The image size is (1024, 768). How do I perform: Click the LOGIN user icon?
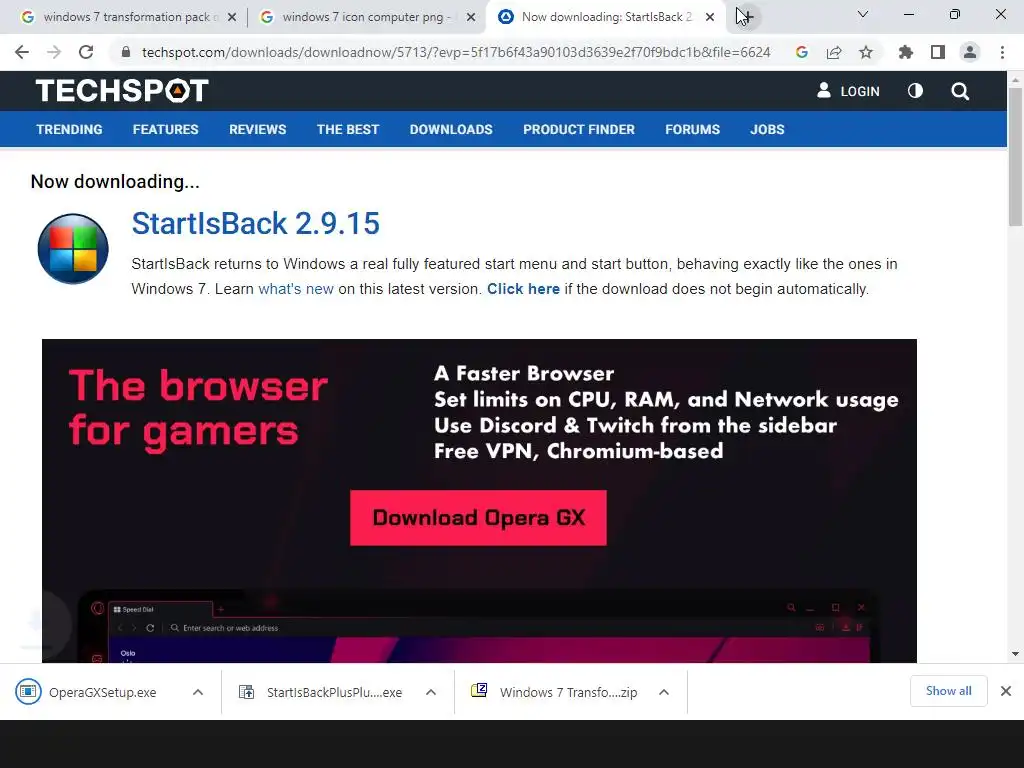click(824, 91)
